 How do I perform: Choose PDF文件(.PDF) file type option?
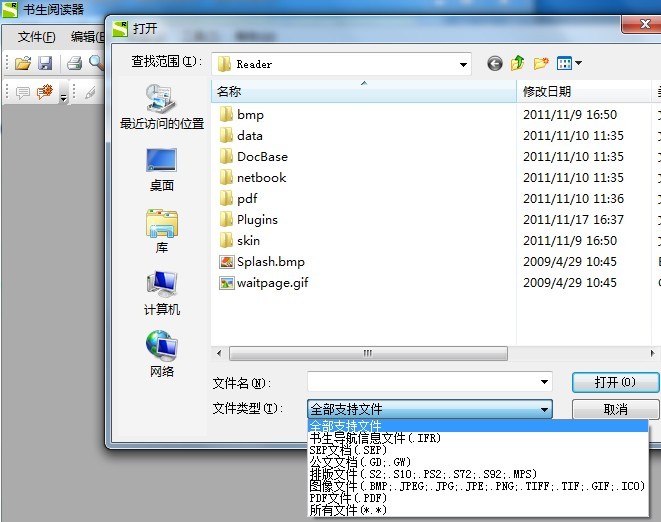348,498
